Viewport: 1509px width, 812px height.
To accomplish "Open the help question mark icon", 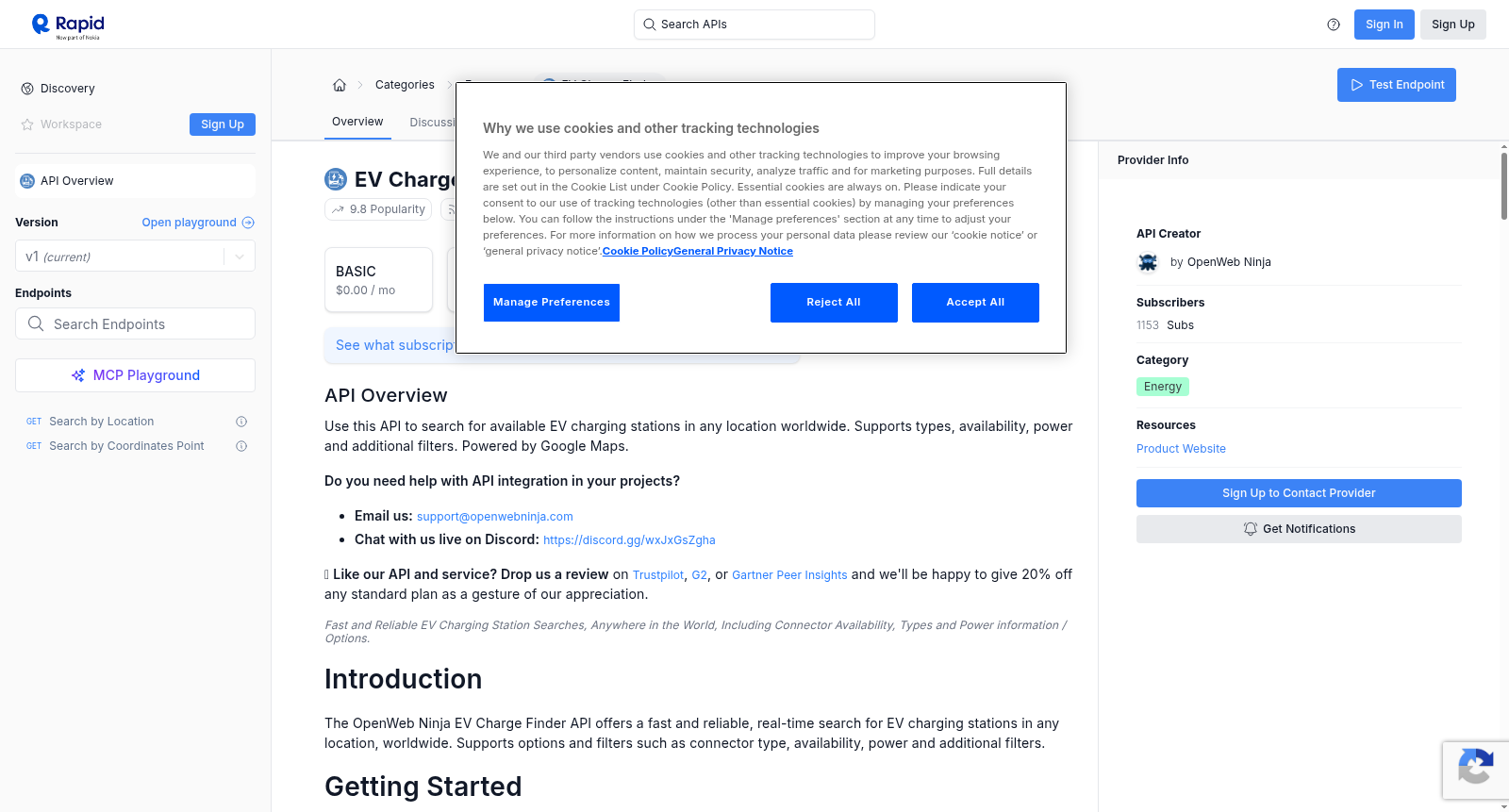I will (x=1334, y=25).
